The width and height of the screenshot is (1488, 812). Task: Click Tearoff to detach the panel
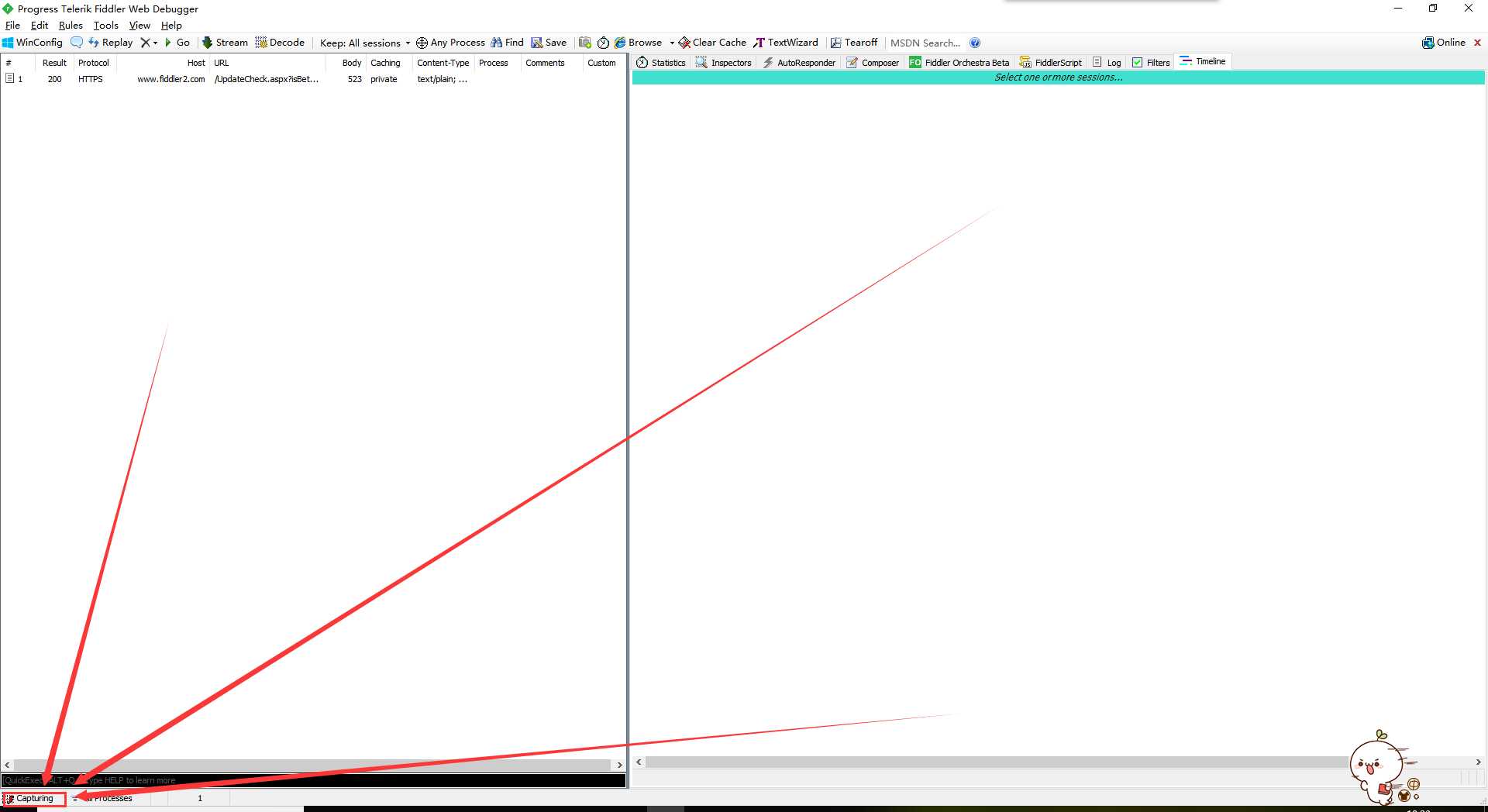(853, 43)
